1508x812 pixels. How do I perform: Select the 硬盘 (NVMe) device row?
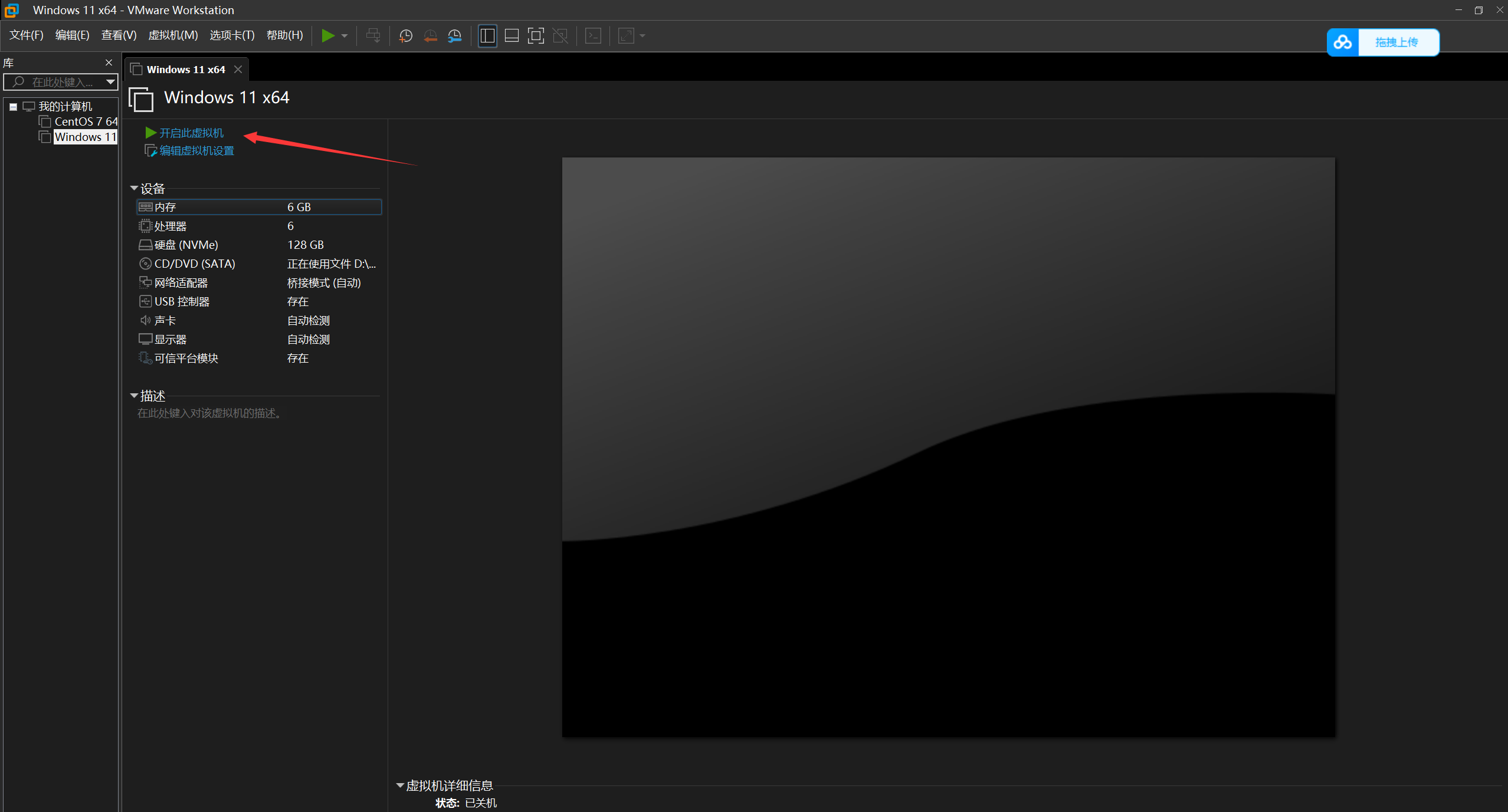[259, 245]
